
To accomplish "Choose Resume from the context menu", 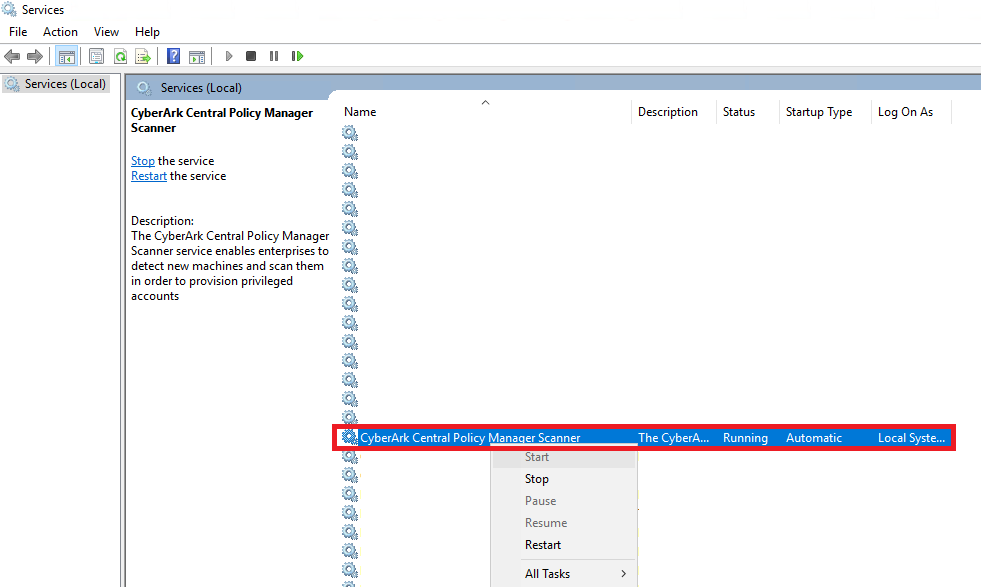I will coord(546,522).
